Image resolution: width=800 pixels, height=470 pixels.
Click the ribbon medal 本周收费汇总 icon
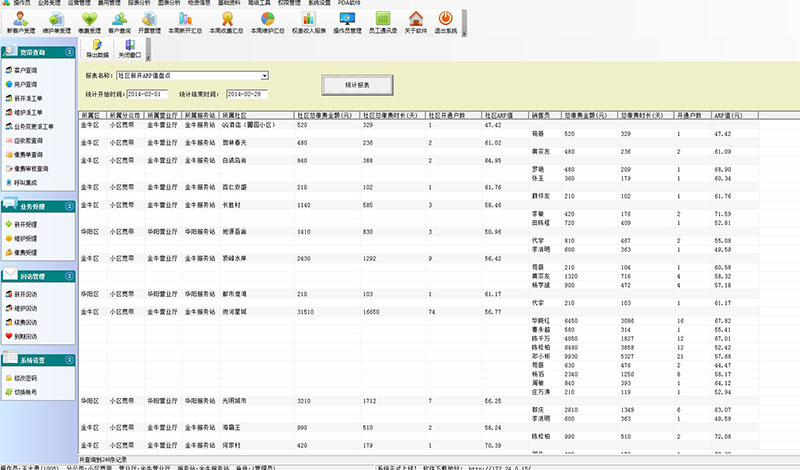tap(226, 22)
